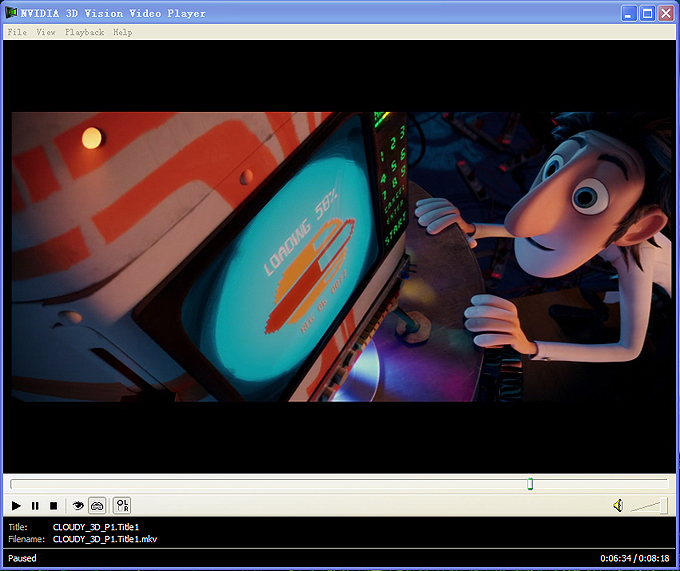Click the Paused status text
Viewport: 680px width, 571px height.
[x=22, y=558]
